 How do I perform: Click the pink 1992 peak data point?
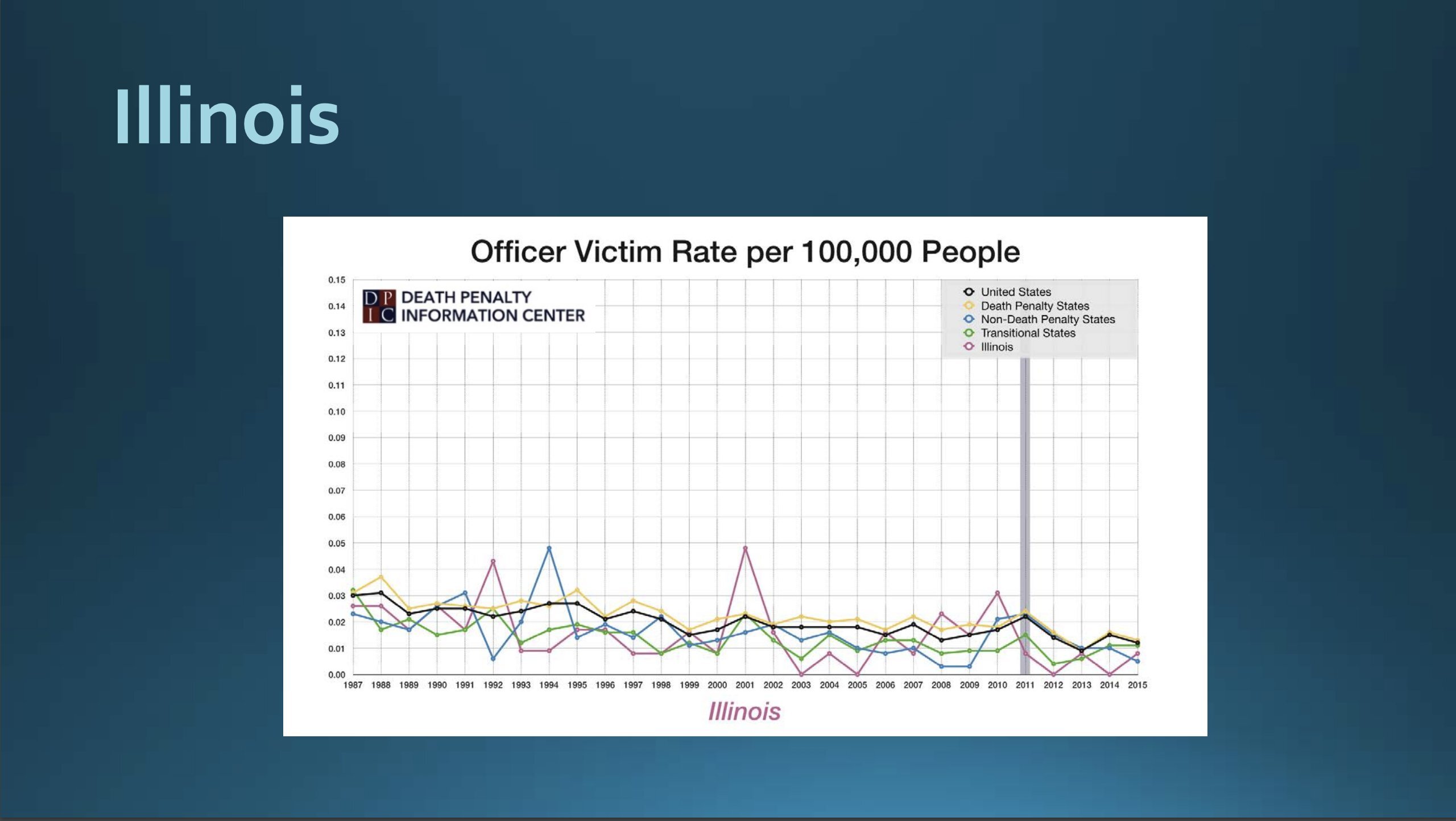(493, 561)
